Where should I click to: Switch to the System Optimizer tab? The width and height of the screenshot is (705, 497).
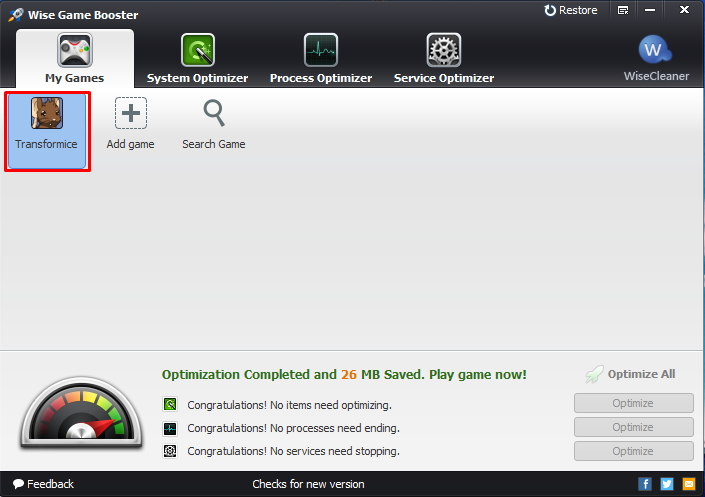(x=197, y=59)
